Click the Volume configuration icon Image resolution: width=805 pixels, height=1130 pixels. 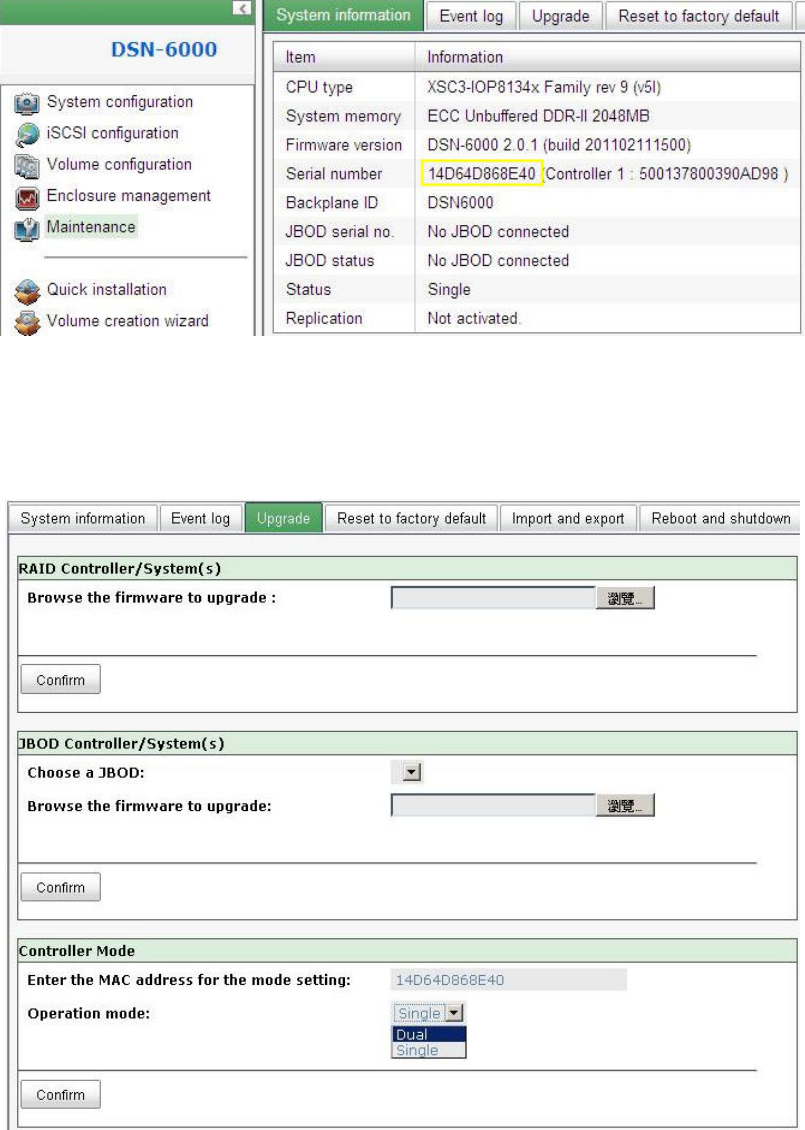pyautogui.click(x=27, y=166)
